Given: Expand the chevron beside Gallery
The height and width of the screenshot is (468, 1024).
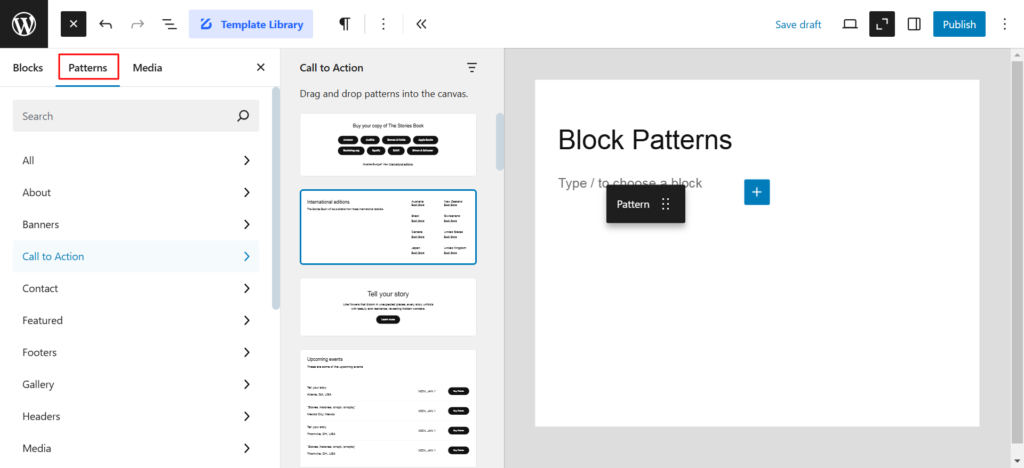Looking at the screenshot, I should pyautogui.click(x=247, y=384).
